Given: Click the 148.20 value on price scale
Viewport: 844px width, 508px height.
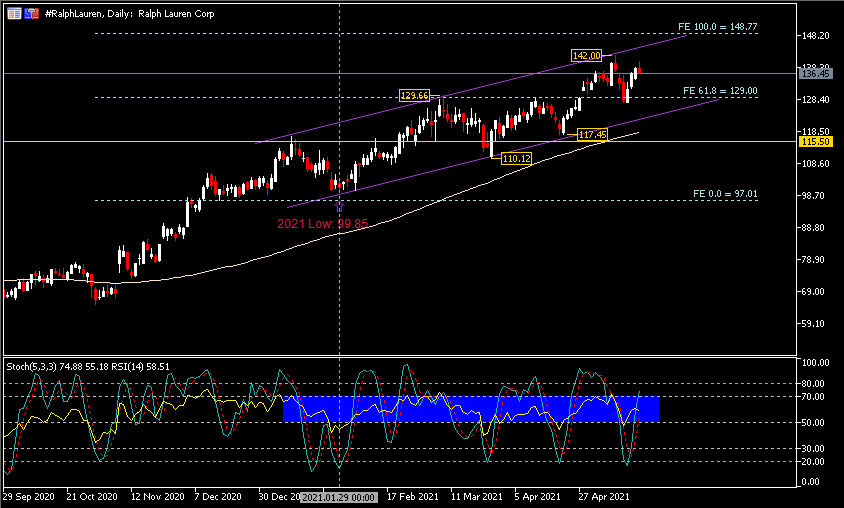Looking at the screenshot, I should pyautogui.click(x=815, y=36).
